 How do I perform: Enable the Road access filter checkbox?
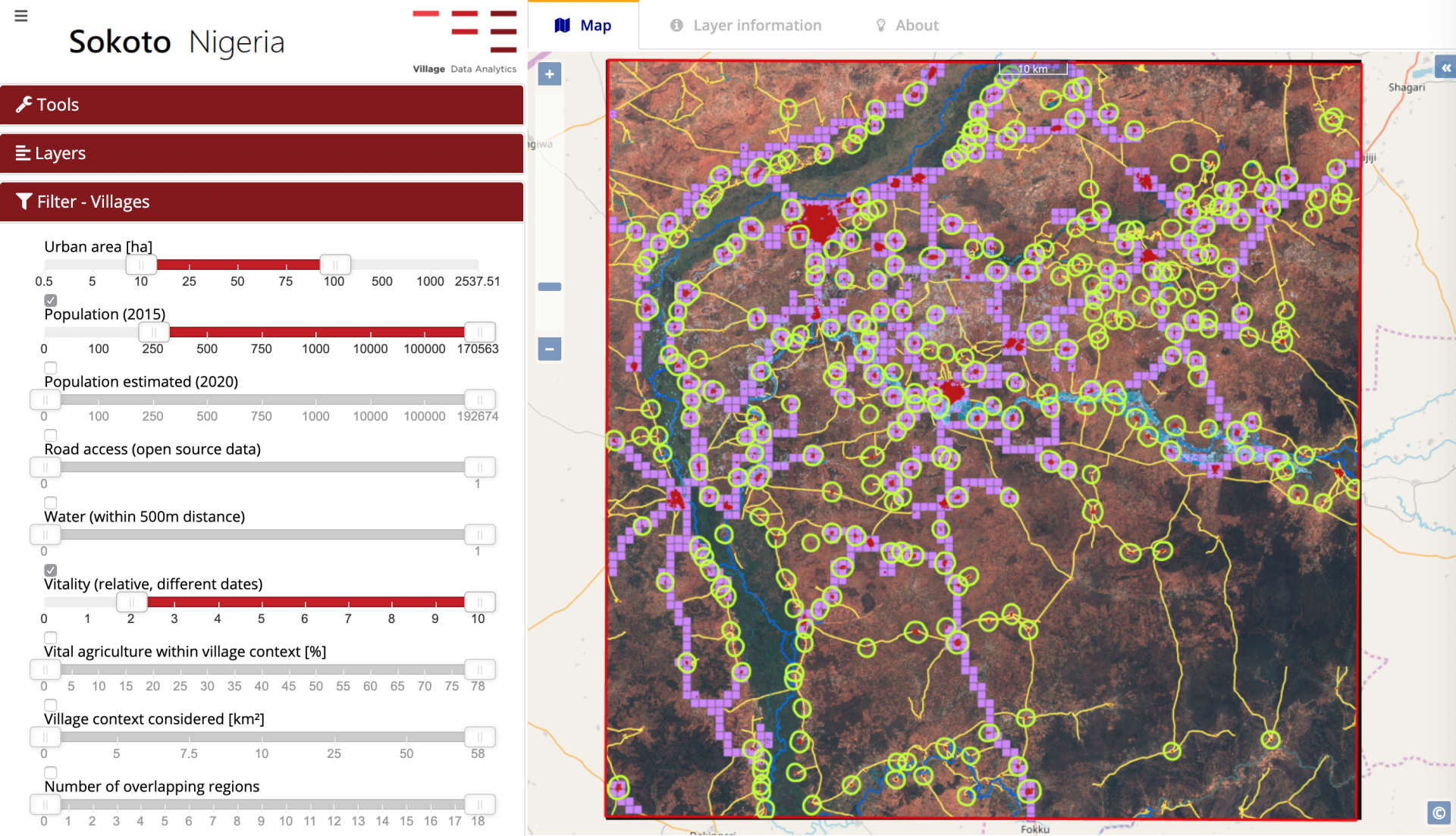(51, 435)
